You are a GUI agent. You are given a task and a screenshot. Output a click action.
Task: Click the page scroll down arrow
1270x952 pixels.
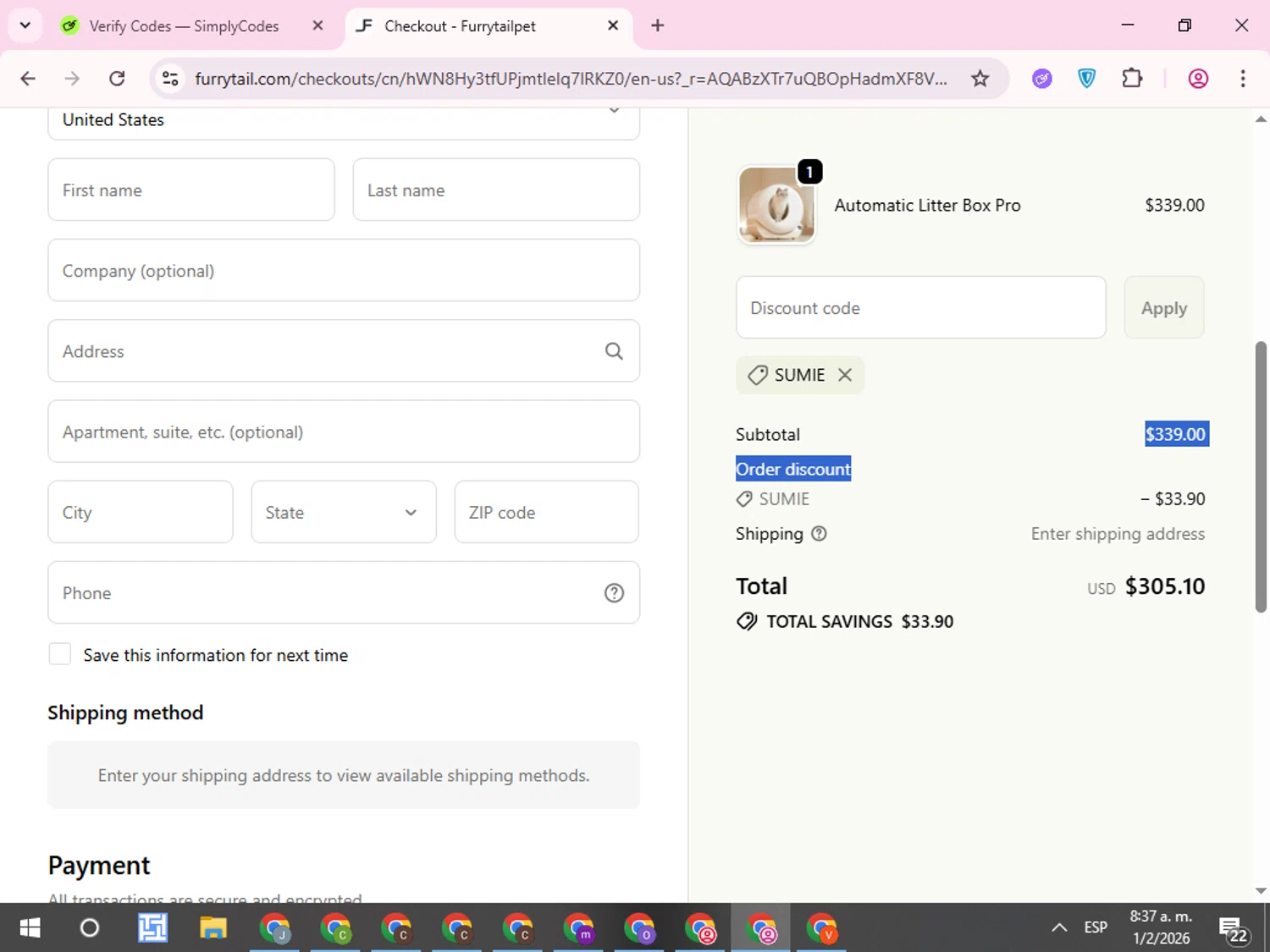pos(1261,891)
